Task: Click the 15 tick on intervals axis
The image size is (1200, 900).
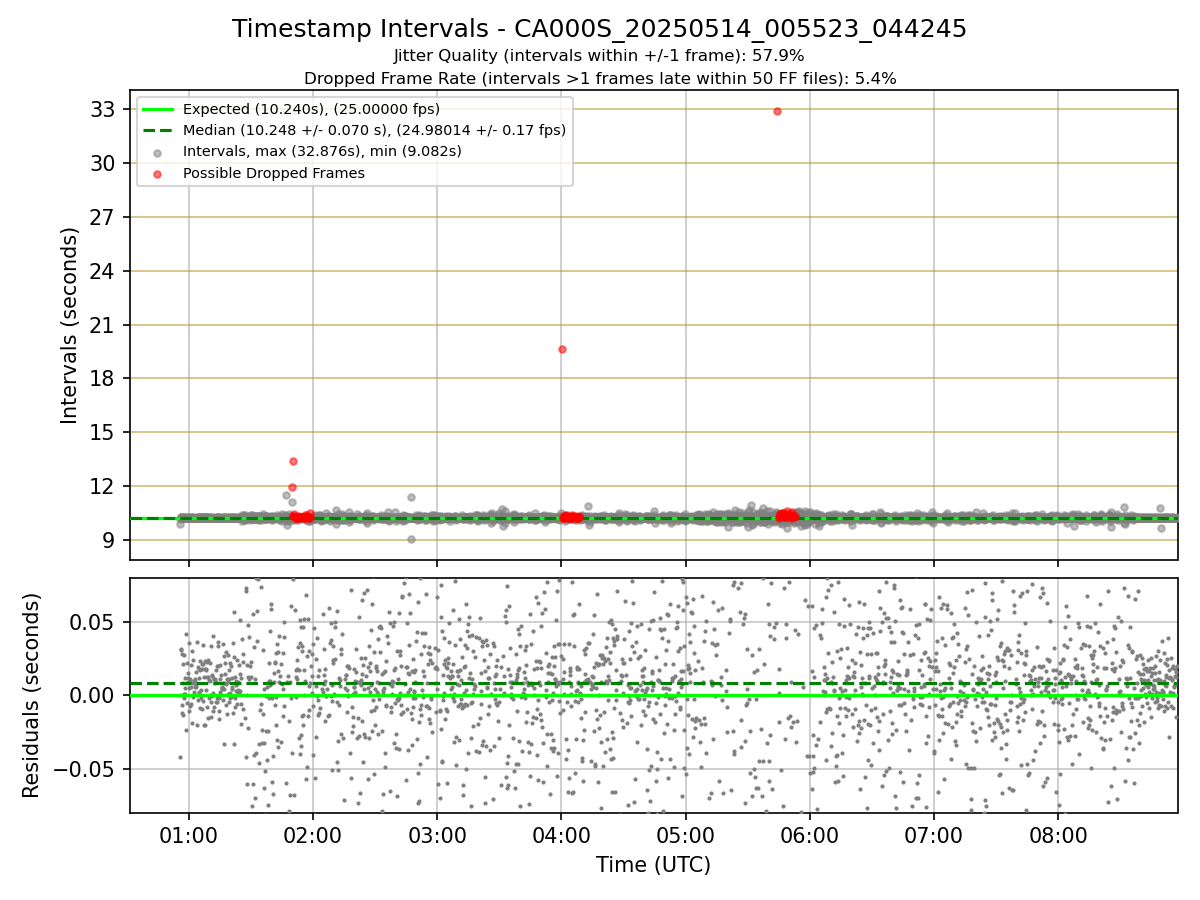Action: [103, 432]
